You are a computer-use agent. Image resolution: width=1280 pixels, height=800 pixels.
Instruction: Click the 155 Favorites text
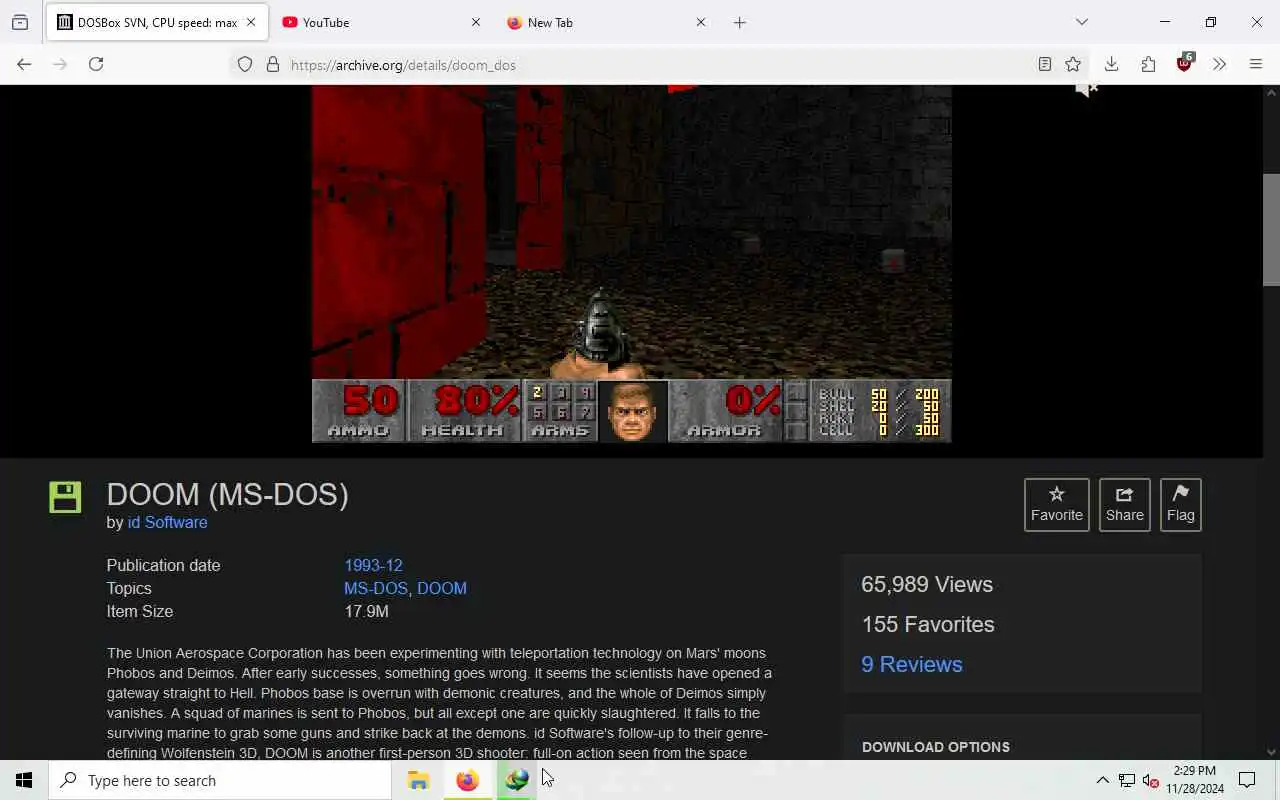pos(928,624)
